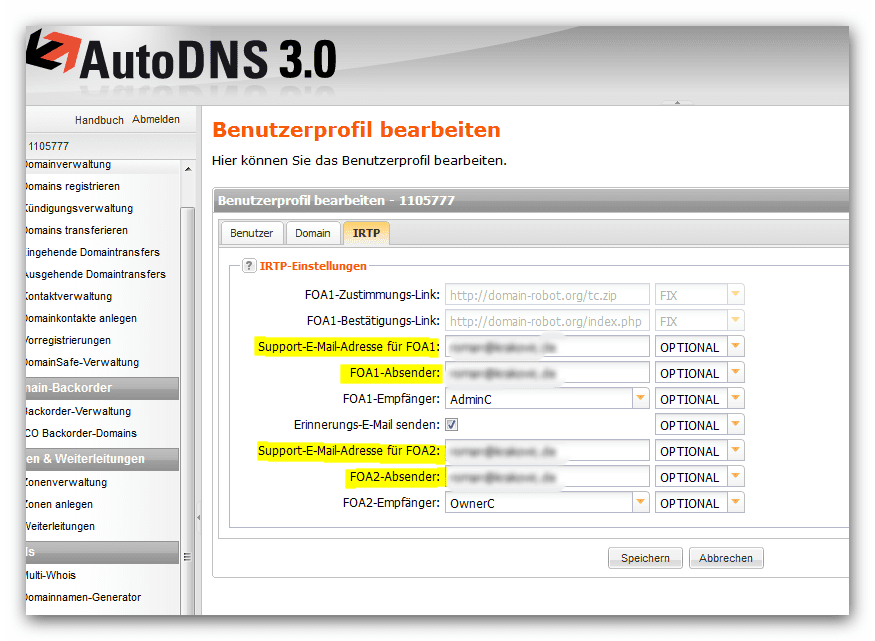Open the IRTP-Einstellungen help question mark

click(x=249, y=266)
